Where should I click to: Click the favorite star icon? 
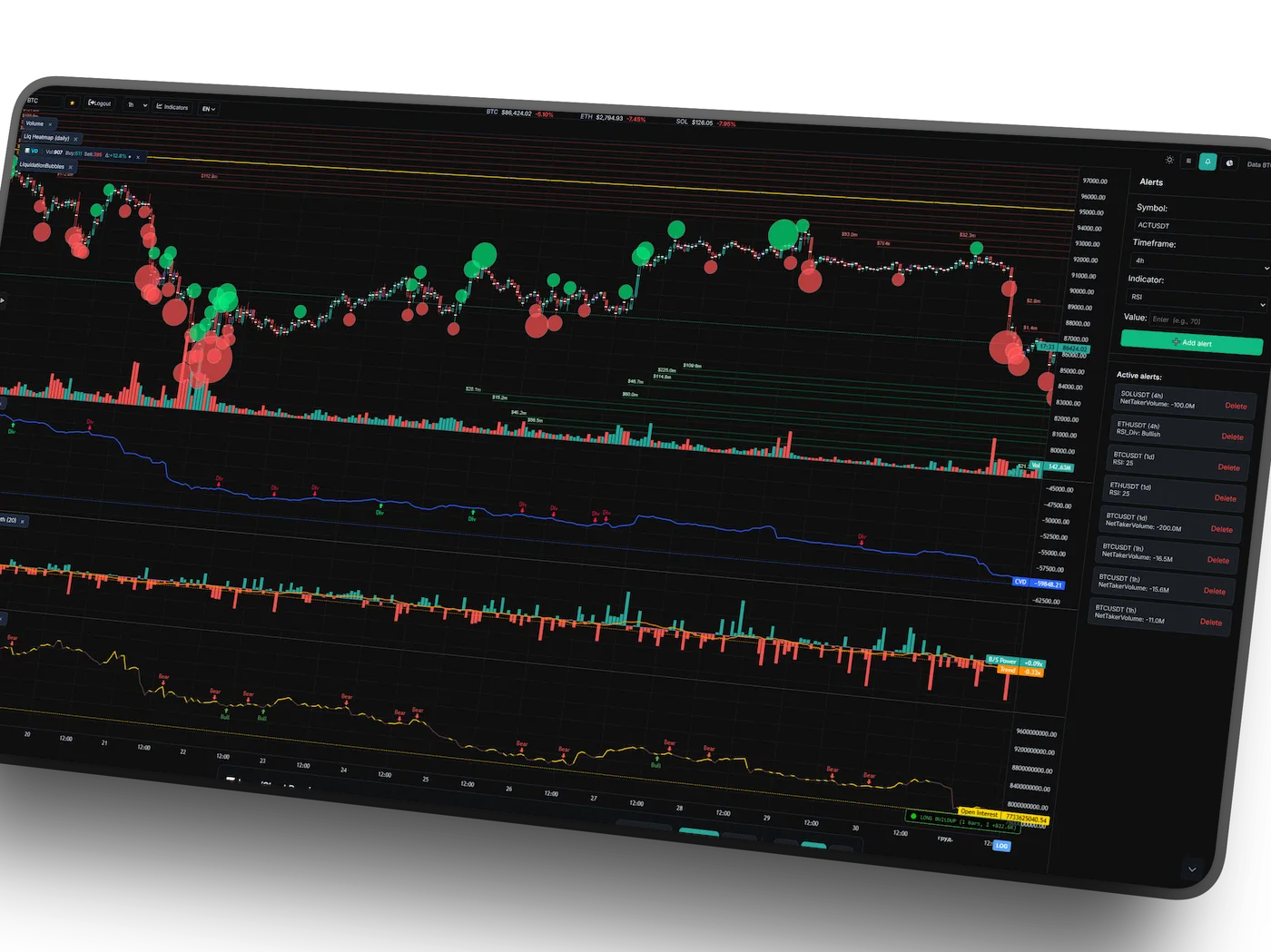pos(72,103)
